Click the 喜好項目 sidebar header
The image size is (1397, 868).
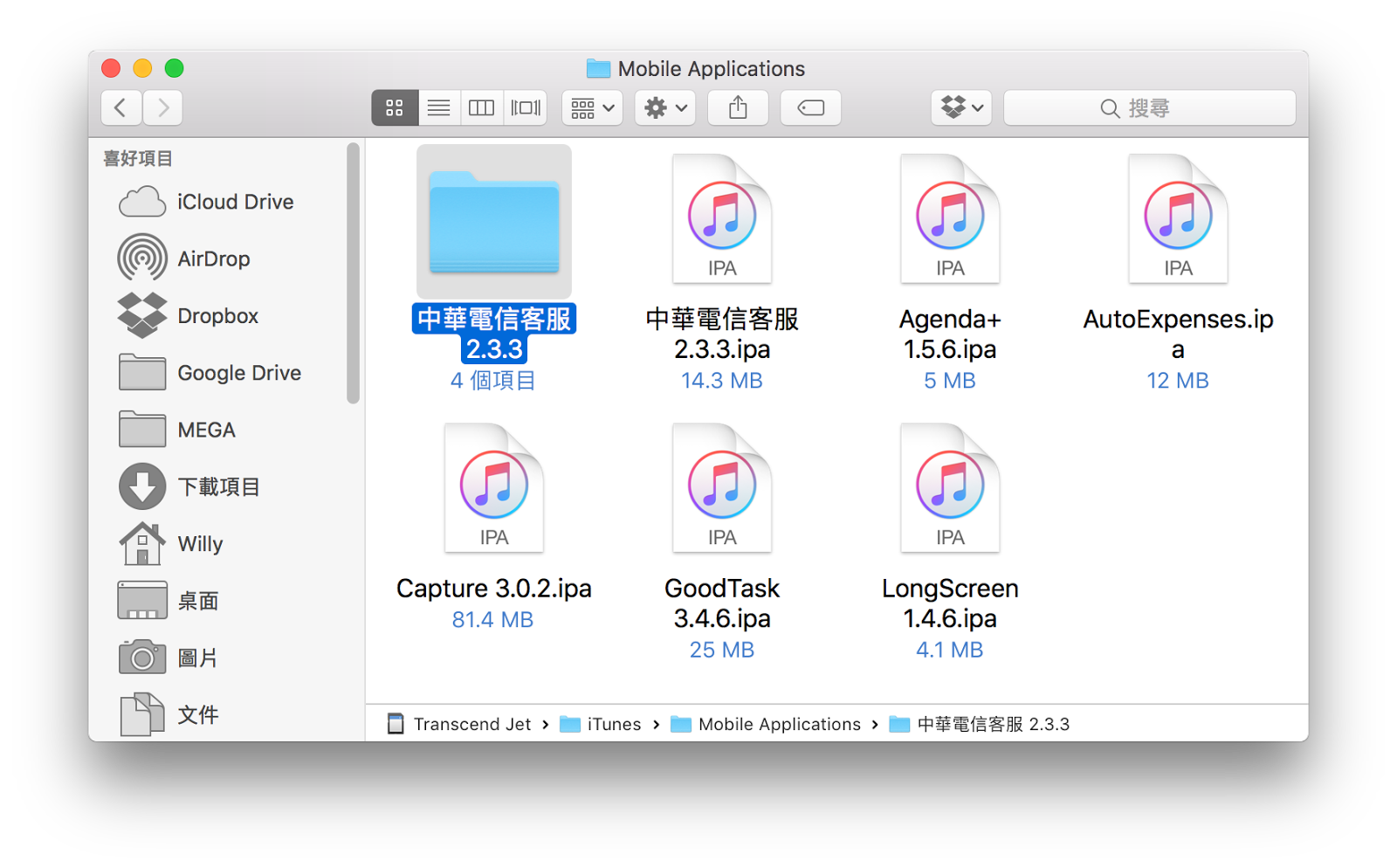138,158
